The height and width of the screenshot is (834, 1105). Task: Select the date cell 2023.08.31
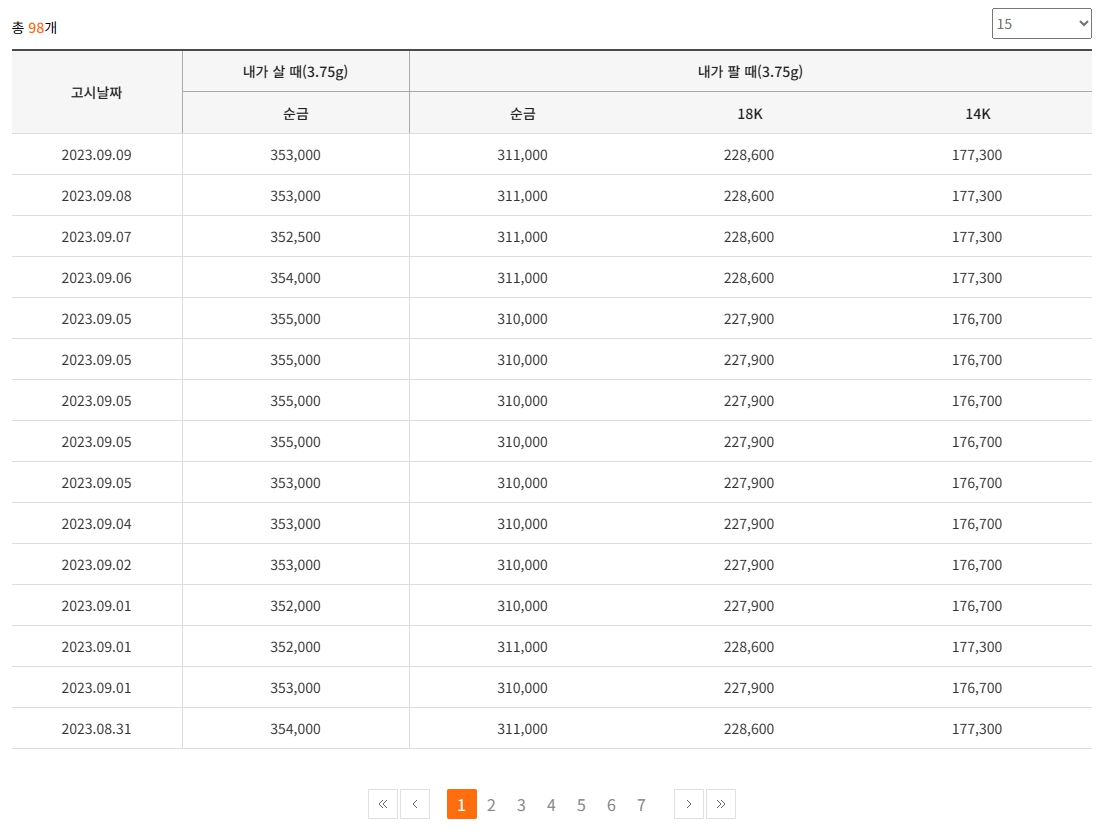[97, 729]
